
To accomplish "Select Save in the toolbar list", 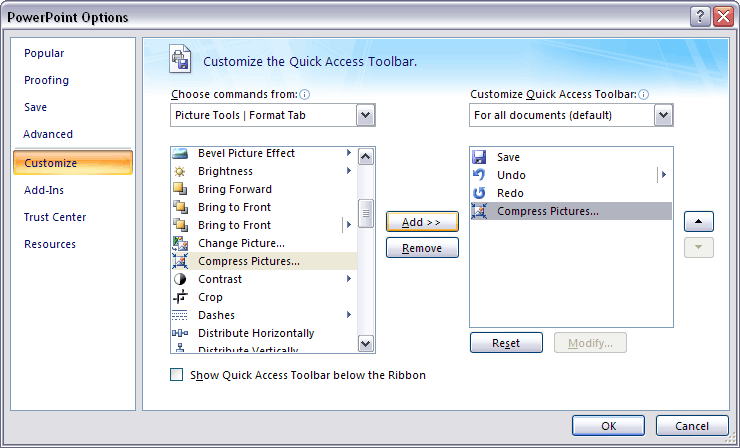I will click(x=571, y=157).
